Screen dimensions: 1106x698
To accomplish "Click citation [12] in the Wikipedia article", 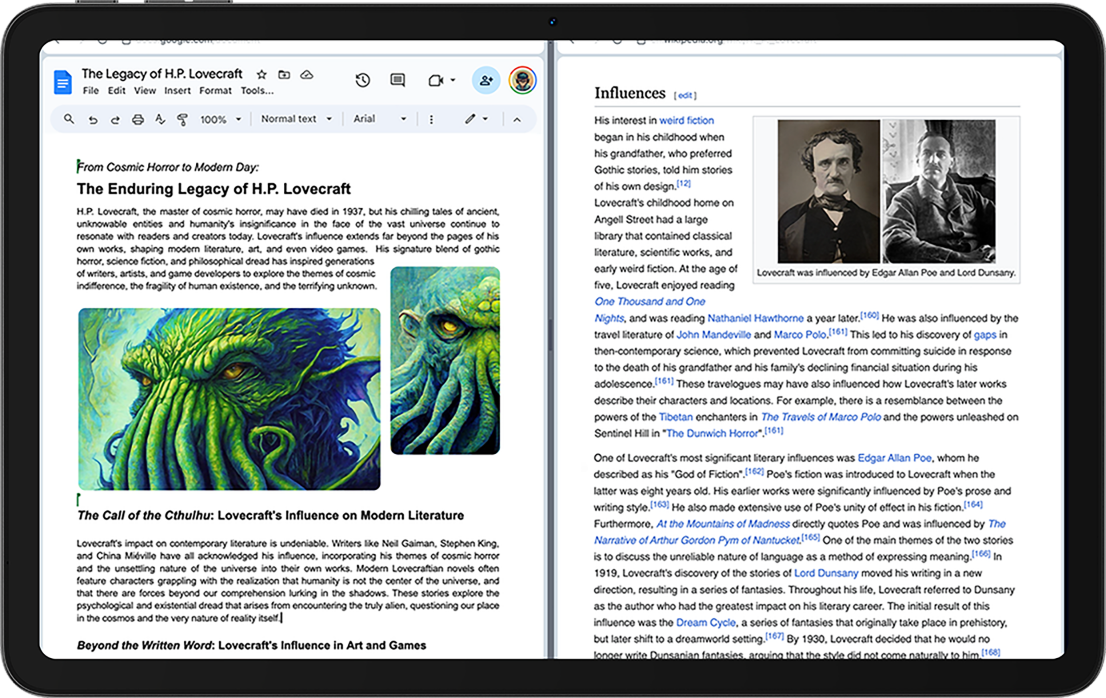I will coord(683,183).
